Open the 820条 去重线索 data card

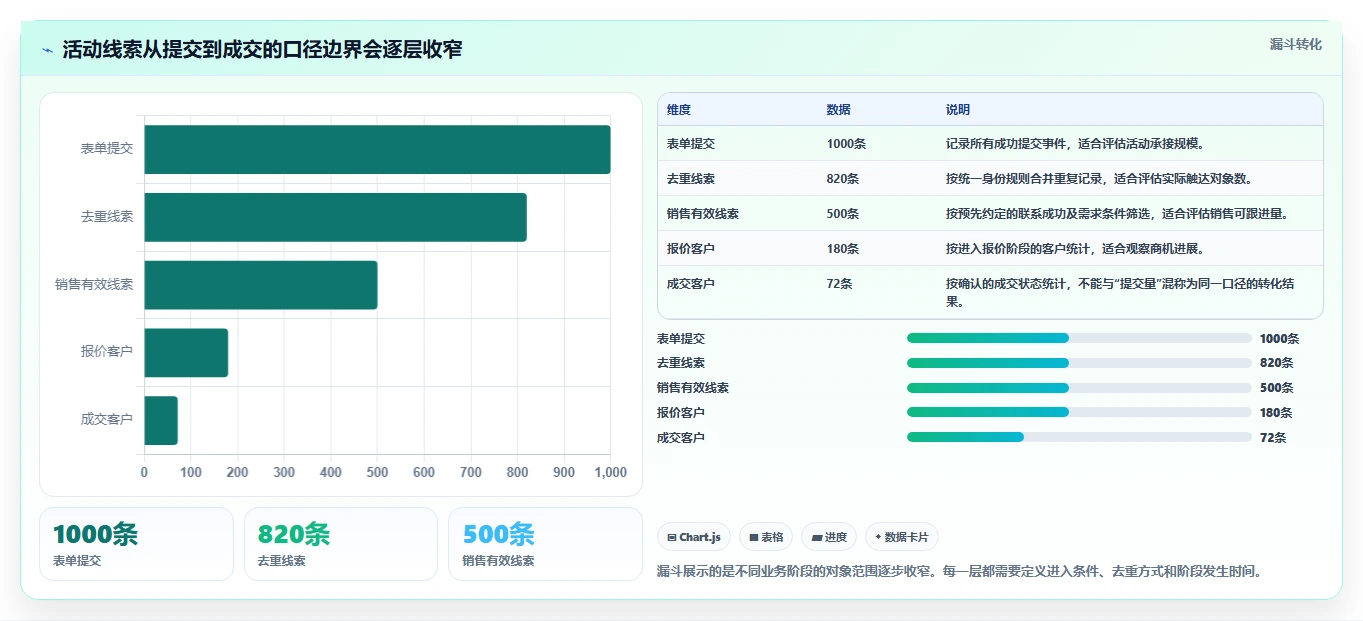tap(341, 544)
